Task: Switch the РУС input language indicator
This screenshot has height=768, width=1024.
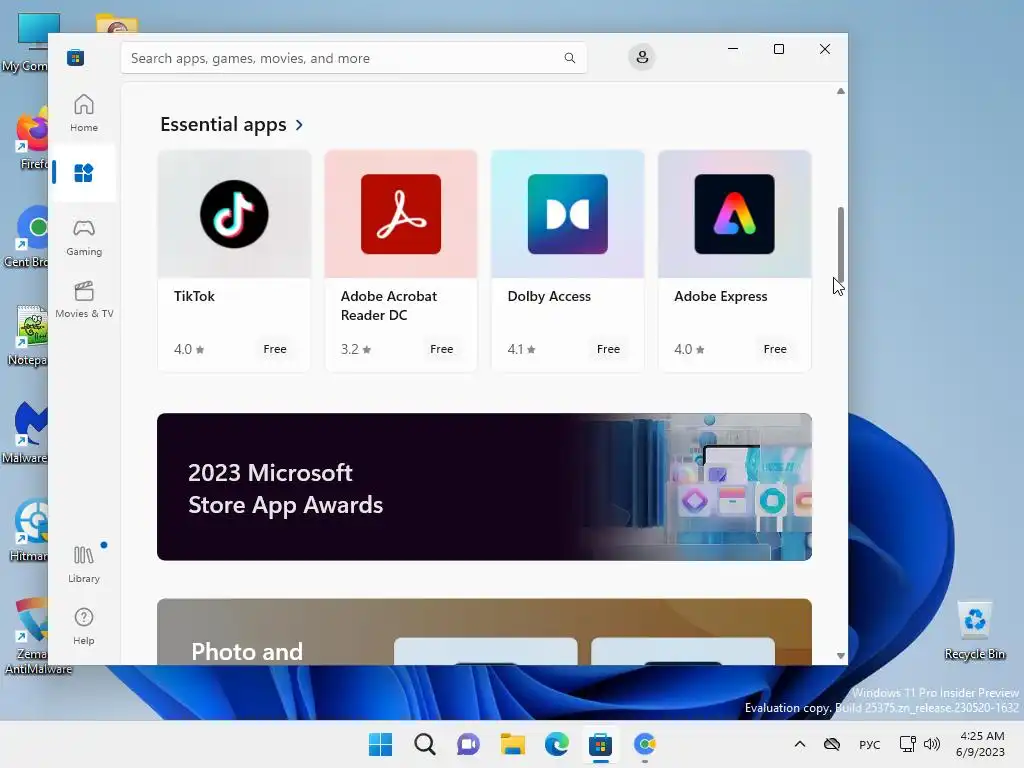Action: coord(869,744)
